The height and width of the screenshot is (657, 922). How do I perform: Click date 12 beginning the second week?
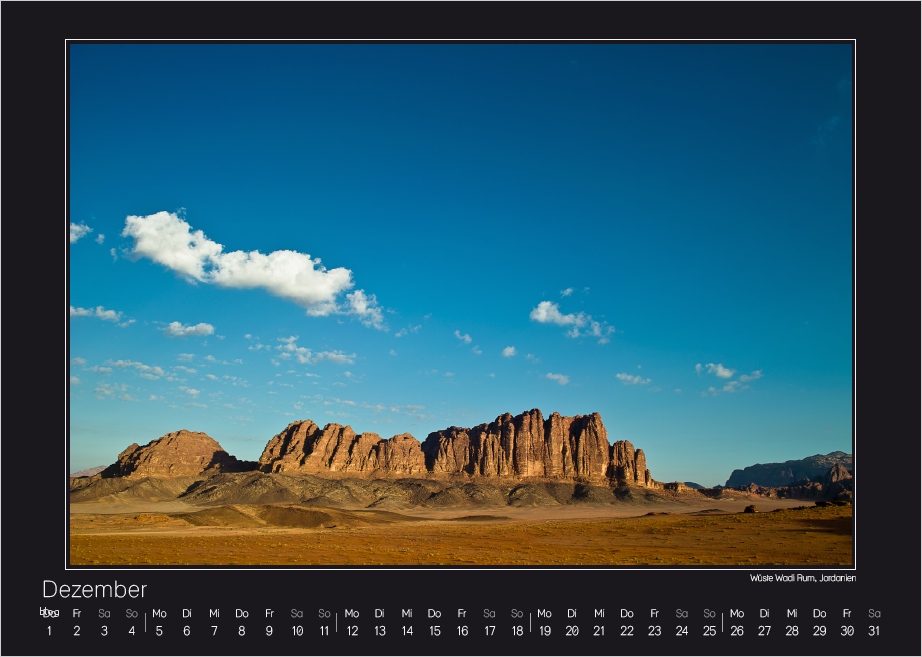click(351, 631)
